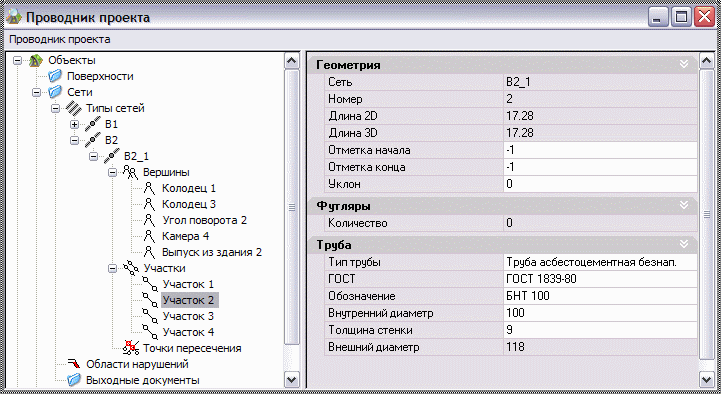Image resolution: width=721 pixels, height=394 pixels.
Task: Collapse the Сети tree branch
Action: point(36,92)
